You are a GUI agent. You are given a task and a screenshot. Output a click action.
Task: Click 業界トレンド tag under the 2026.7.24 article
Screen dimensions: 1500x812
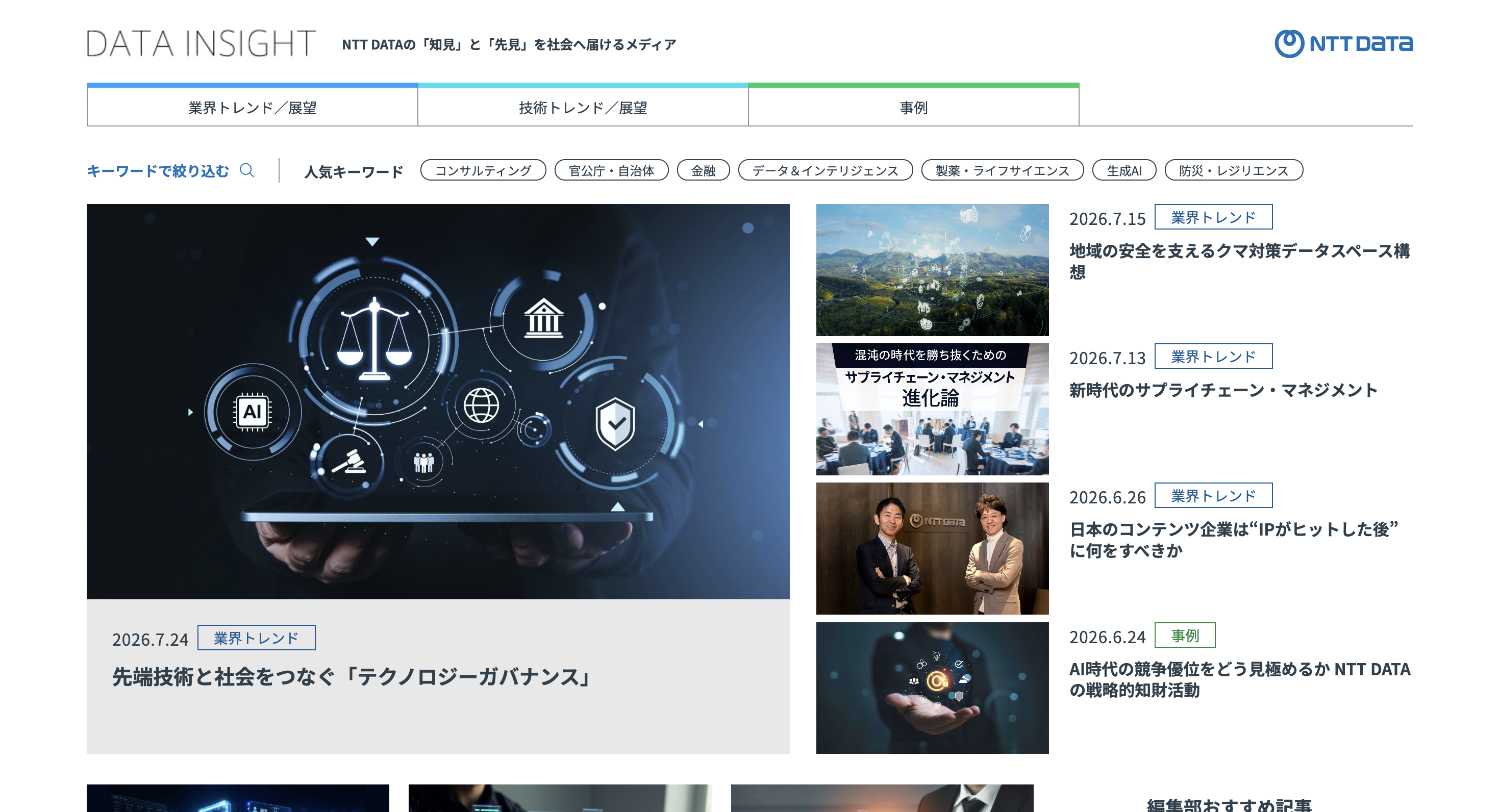[x=256, y=638]
